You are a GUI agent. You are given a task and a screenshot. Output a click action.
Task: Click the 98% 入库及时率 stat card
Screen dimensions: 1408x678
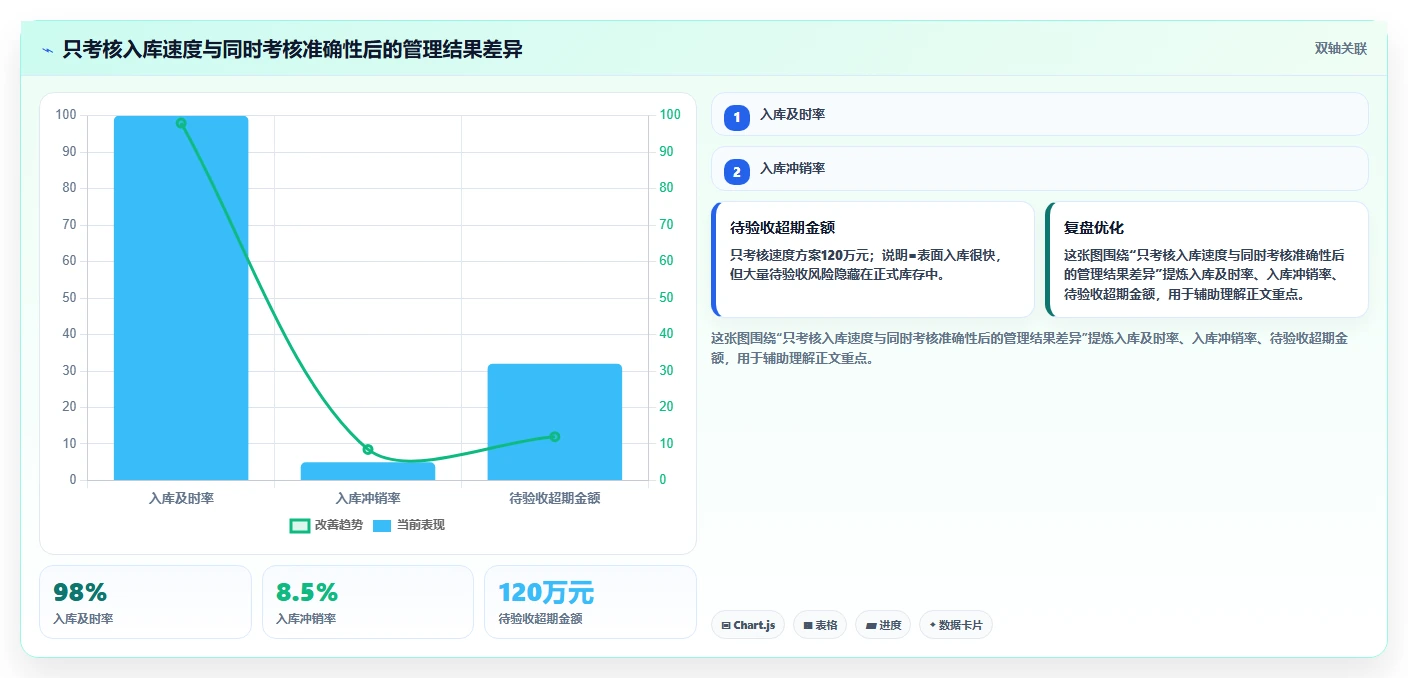click(x=145, y=602)
